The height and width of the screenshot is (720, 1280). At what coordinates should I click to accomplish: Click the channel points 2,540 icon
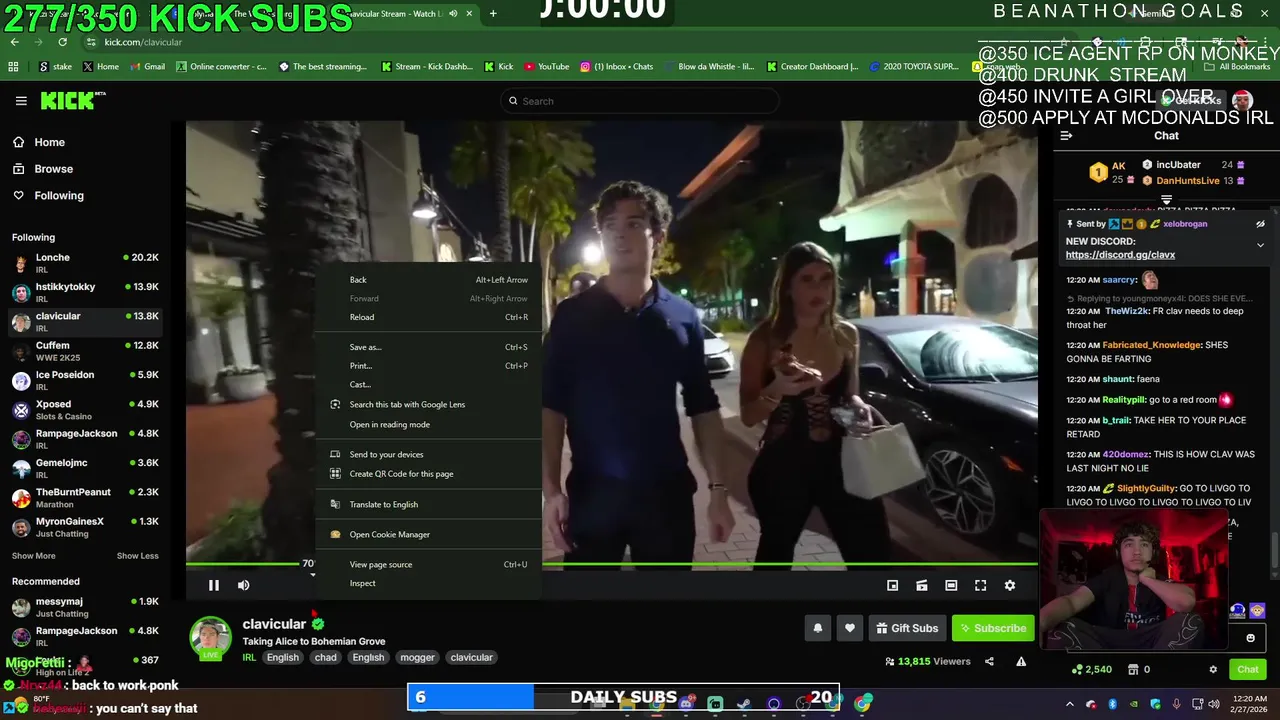(1077, 669)
